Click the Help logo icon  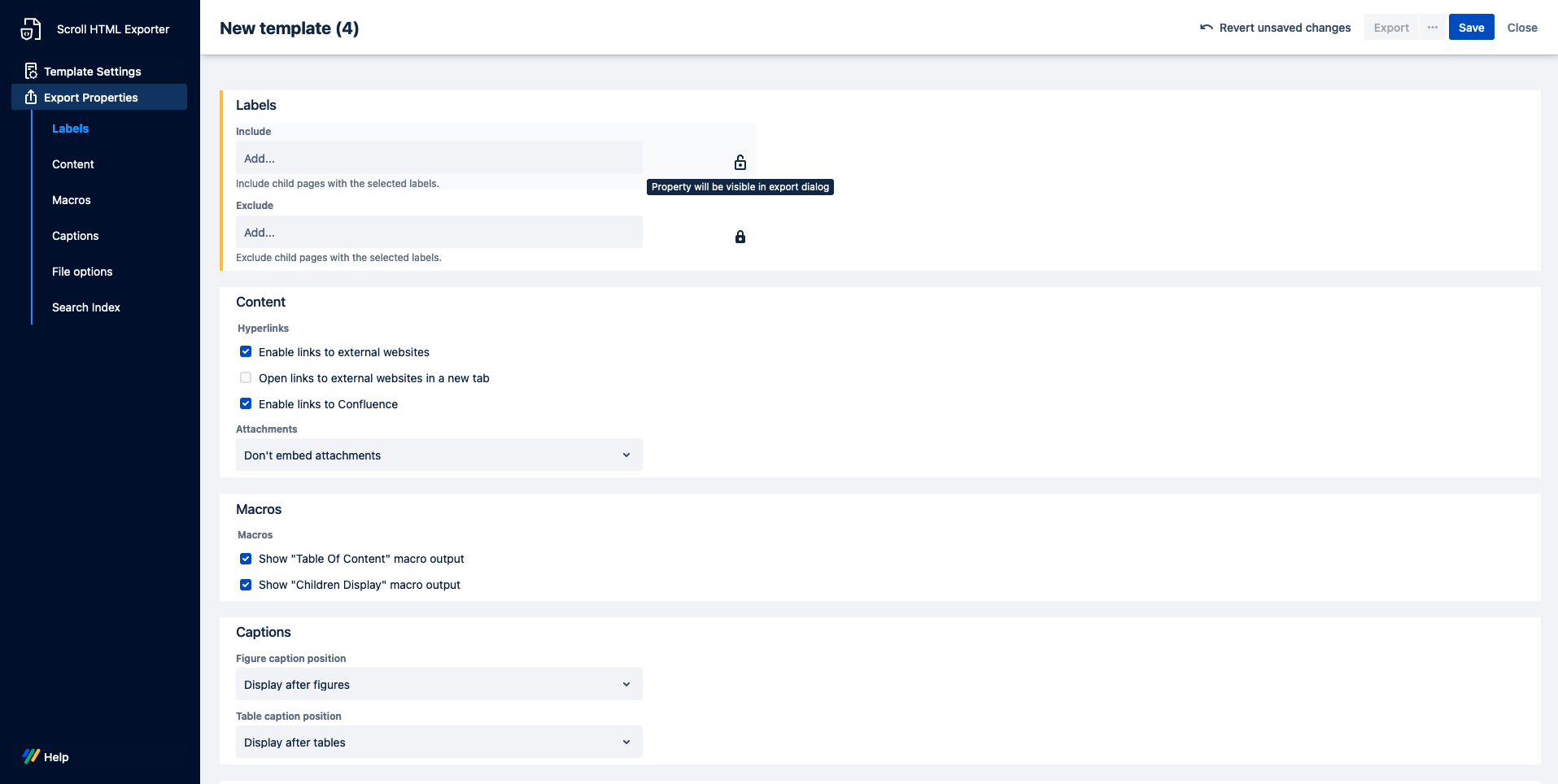(x=31, y=756)
